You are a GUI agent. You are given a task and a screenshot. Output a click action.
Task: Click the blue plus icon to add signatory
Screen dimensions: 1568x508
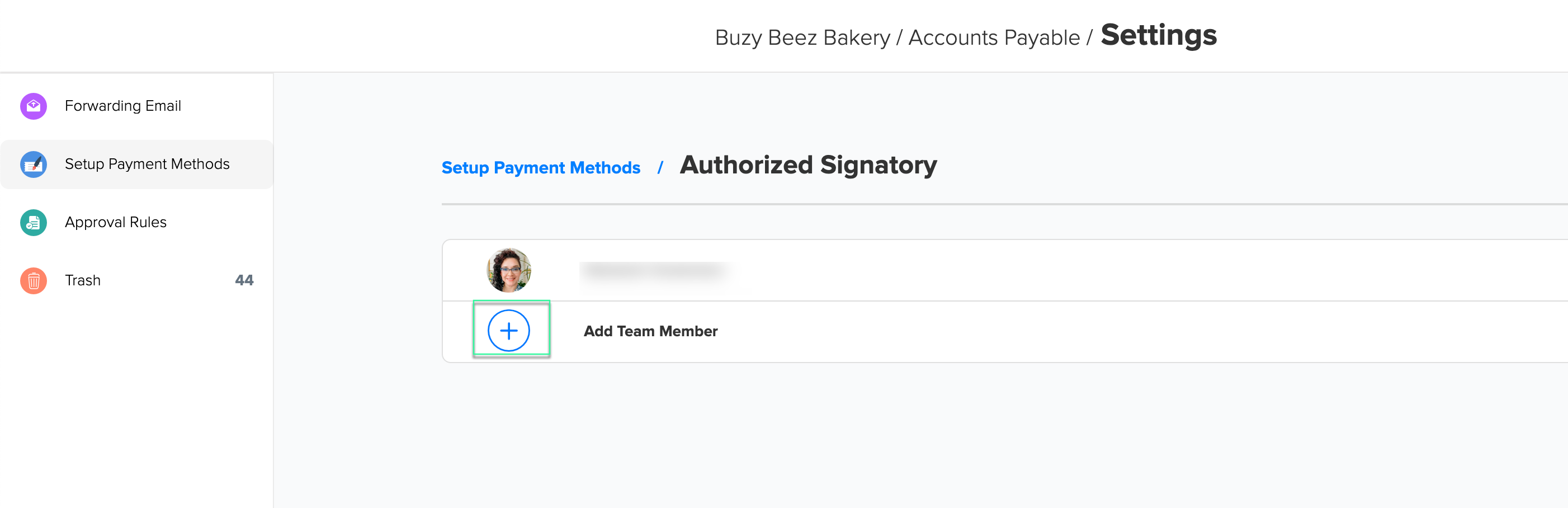(510, 330)
